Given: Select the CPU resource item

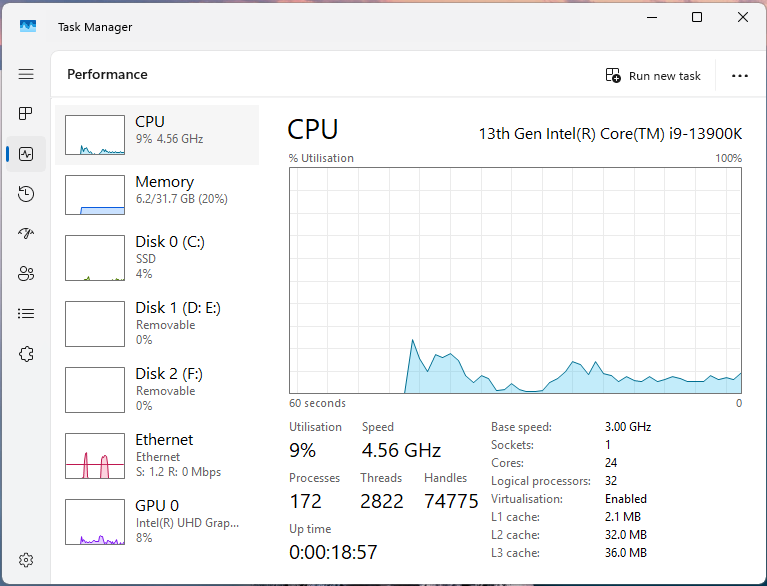Looking at the screenshot, I should click(157, 135).
